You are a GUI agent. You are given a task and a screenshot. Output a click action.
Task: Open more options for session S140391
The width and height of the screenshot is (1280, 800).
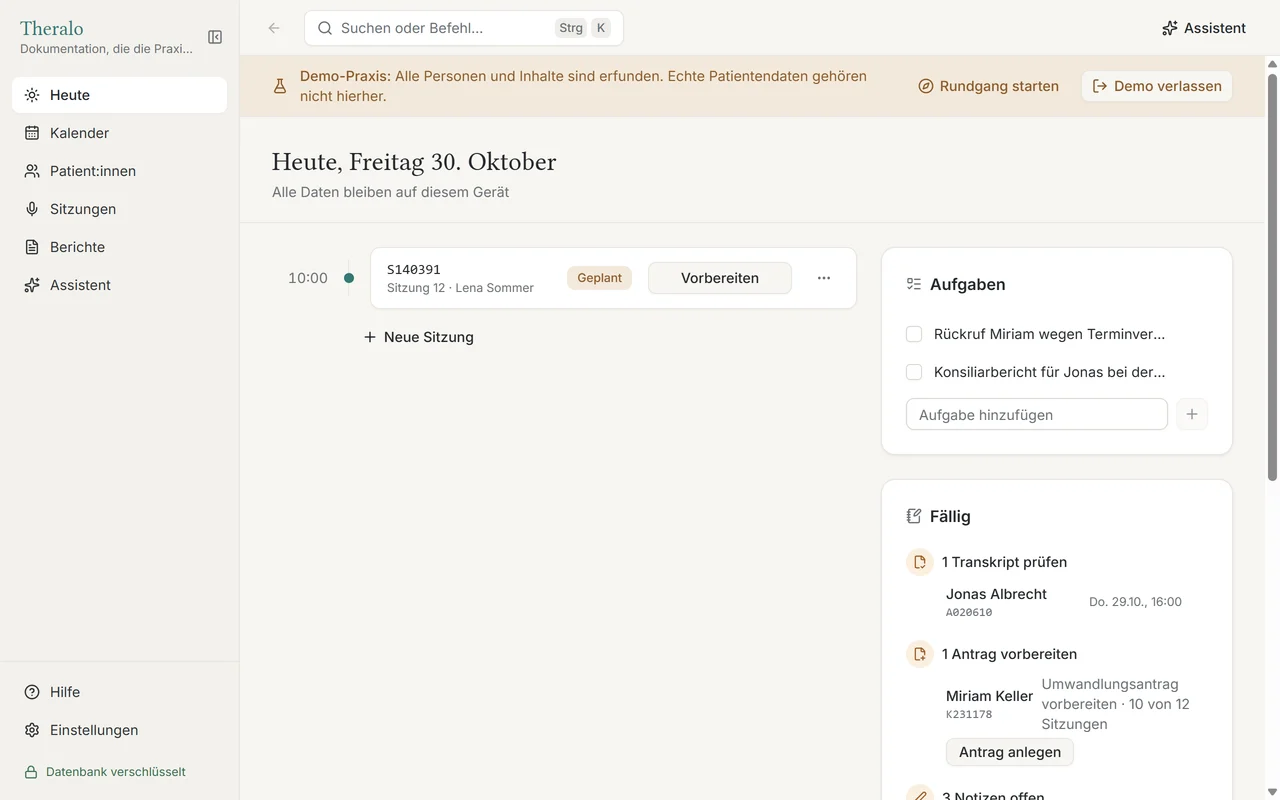point(824,278)
